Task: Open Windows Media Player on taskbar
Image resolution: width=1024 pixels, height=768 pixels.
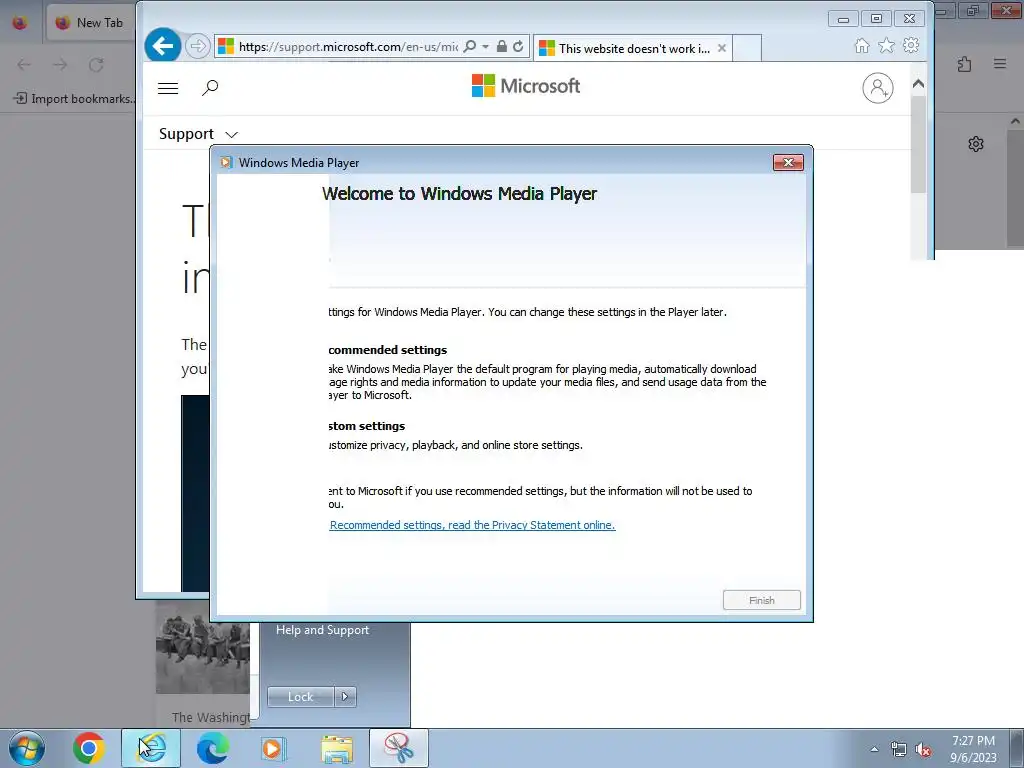Action: click(274, 748)
